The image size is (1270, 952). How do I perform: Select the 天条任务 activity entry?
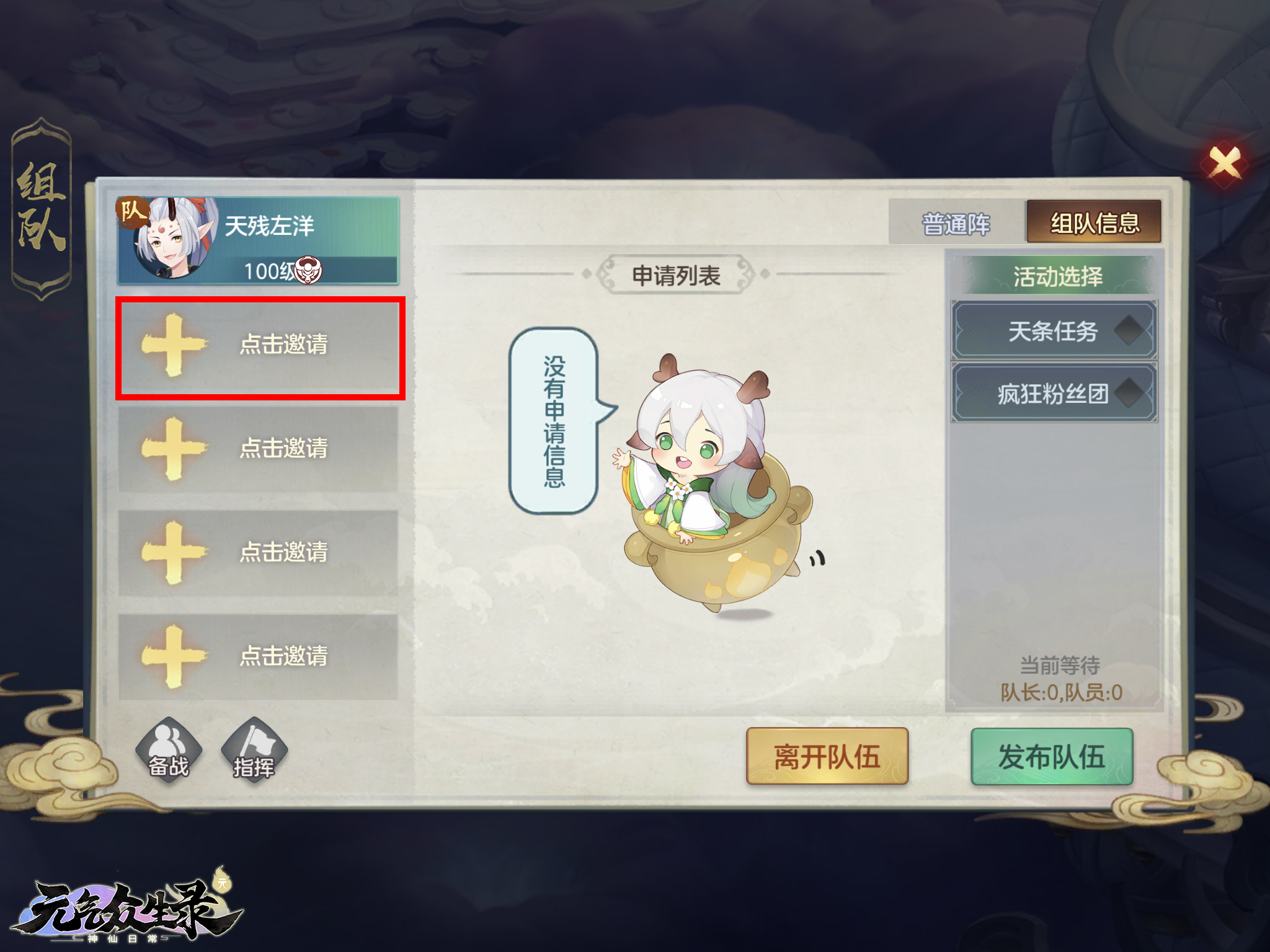1054,330
